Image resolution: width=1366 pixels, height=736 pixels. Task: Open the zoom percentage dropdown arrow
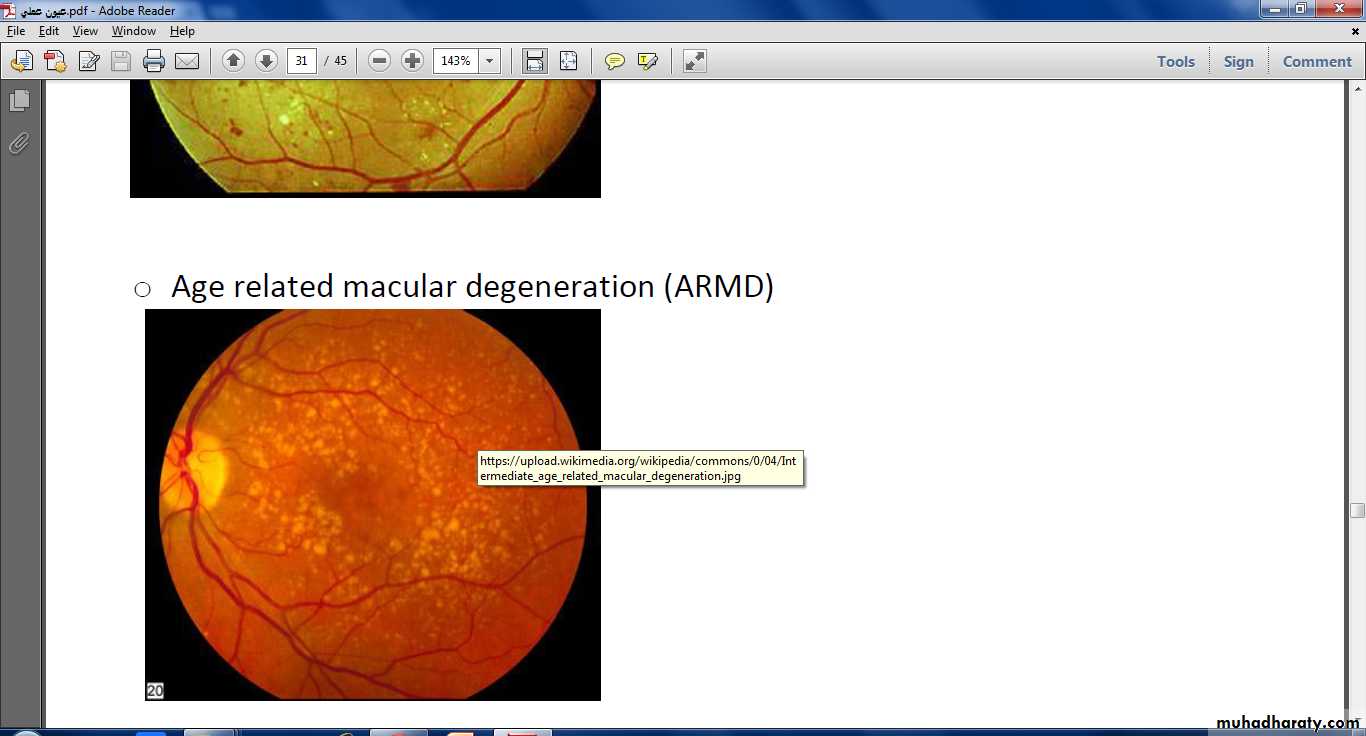click(x=490, y=62)
